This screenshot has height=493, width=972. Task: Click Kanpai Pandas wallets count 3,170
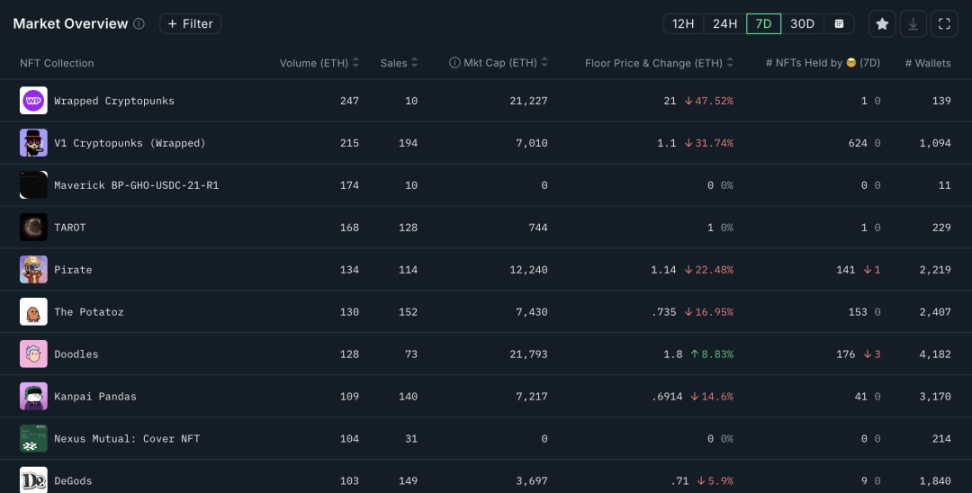pyautogui.click(x=935, y=396)
